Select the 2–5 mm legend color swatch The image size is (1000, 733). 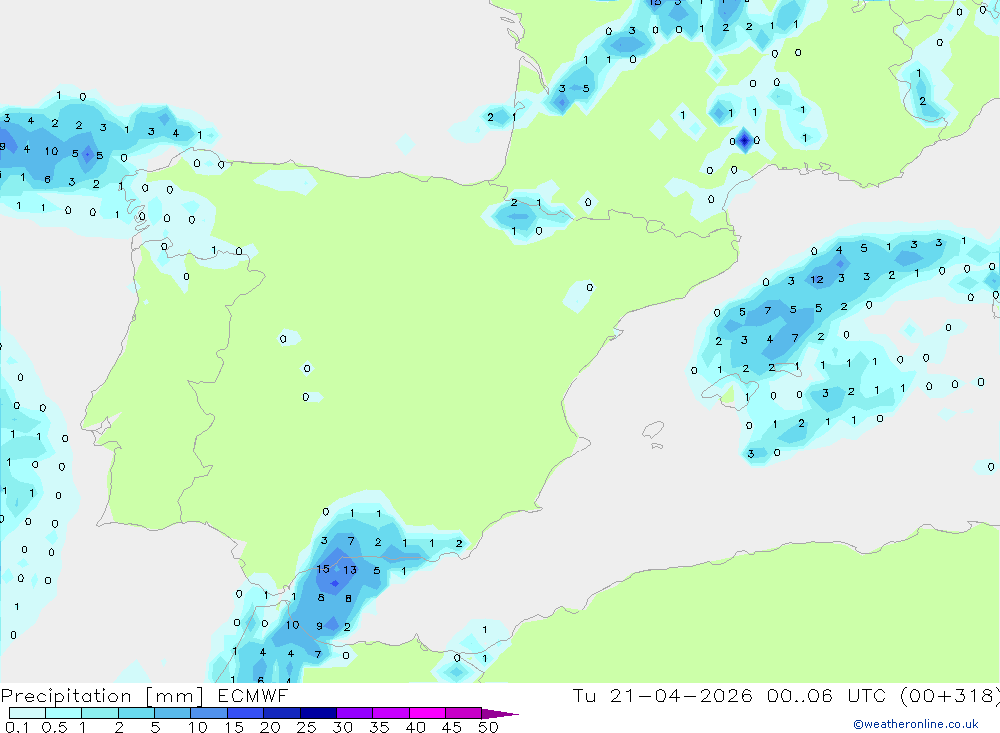[x=136, y=713]
